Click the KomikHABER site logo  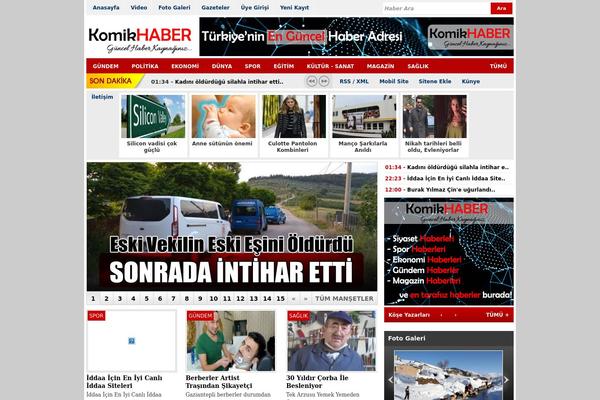[x=140, y=39]
